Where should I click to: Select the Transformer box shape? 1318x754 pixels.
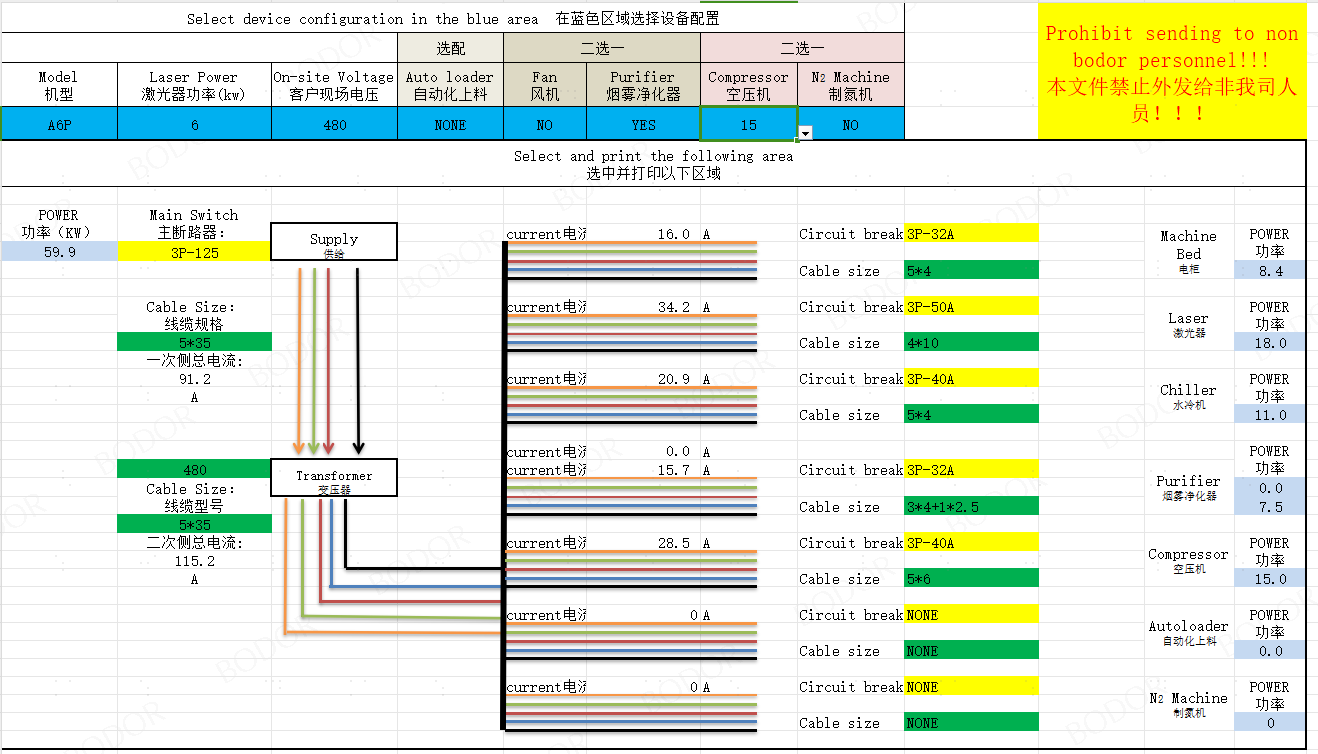pos(334,477)
